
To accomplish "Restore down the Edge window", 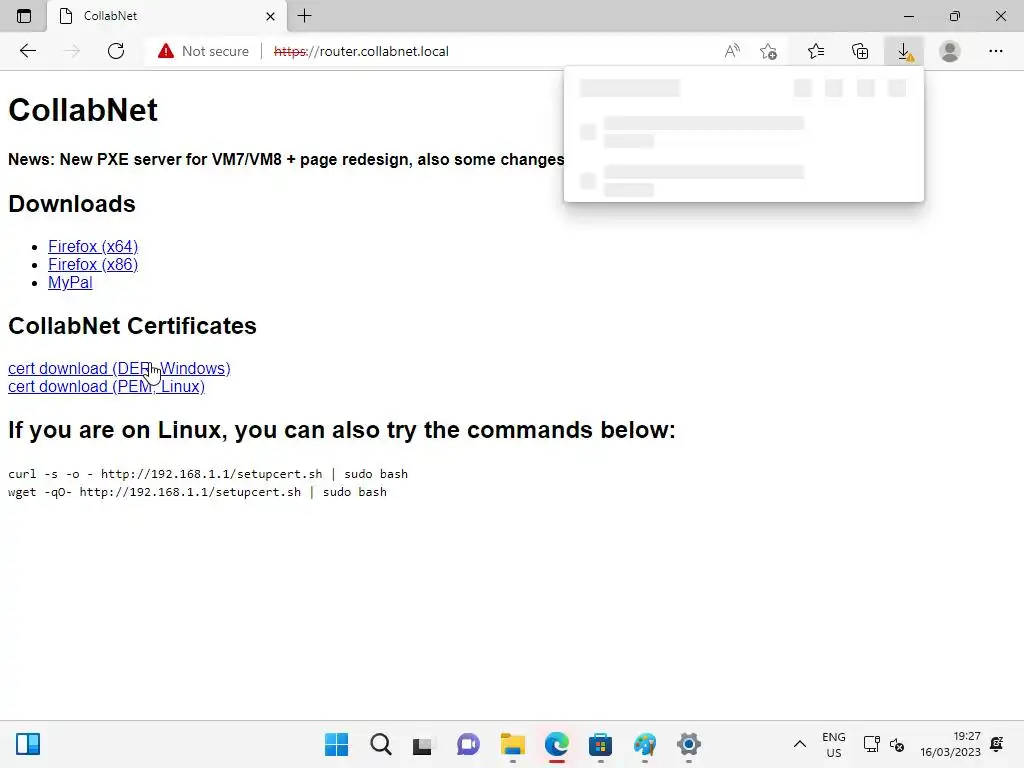I will [955, 16].
